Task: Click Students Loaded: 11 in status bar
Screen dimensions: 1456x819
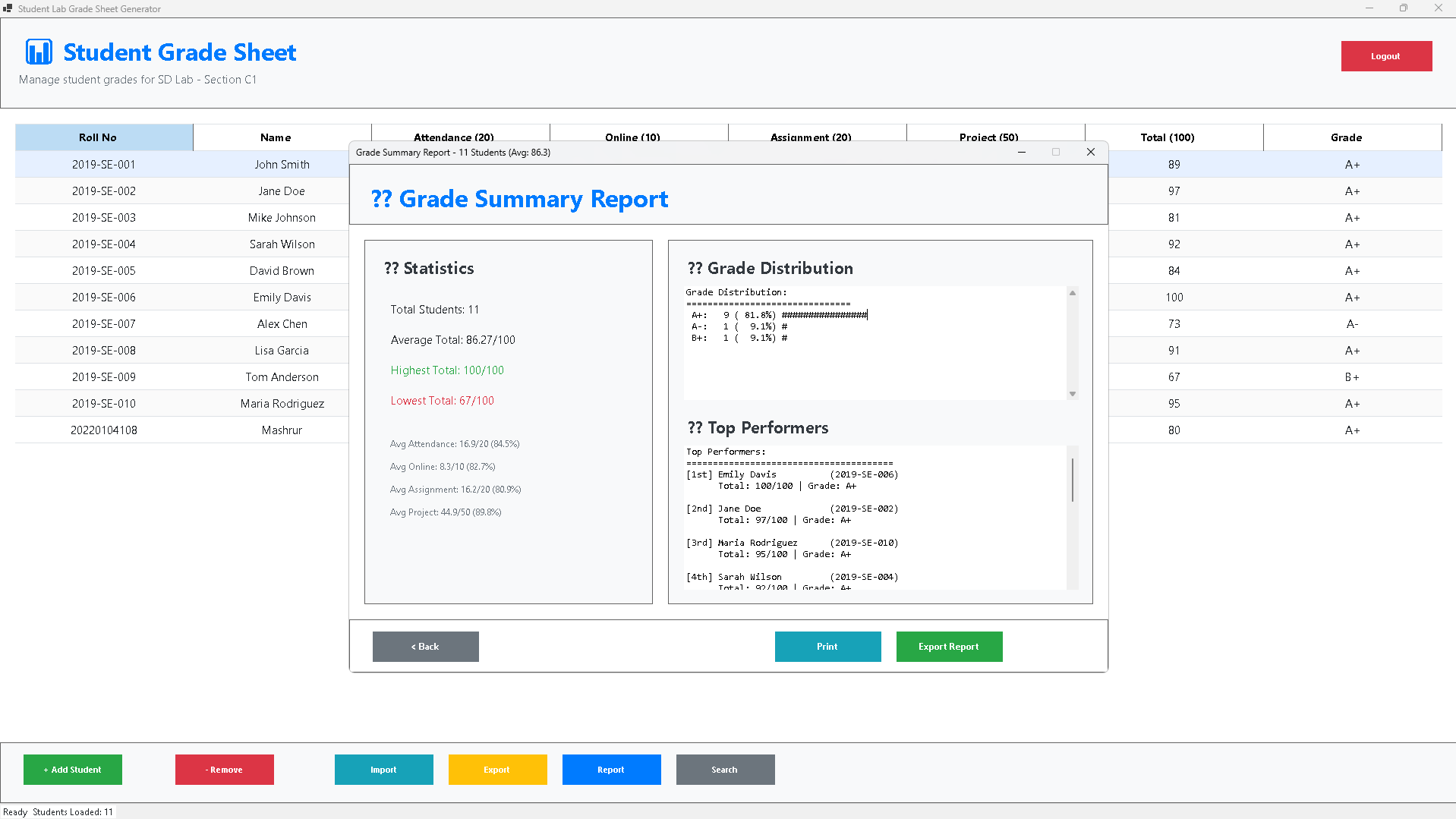Action: 73,812
